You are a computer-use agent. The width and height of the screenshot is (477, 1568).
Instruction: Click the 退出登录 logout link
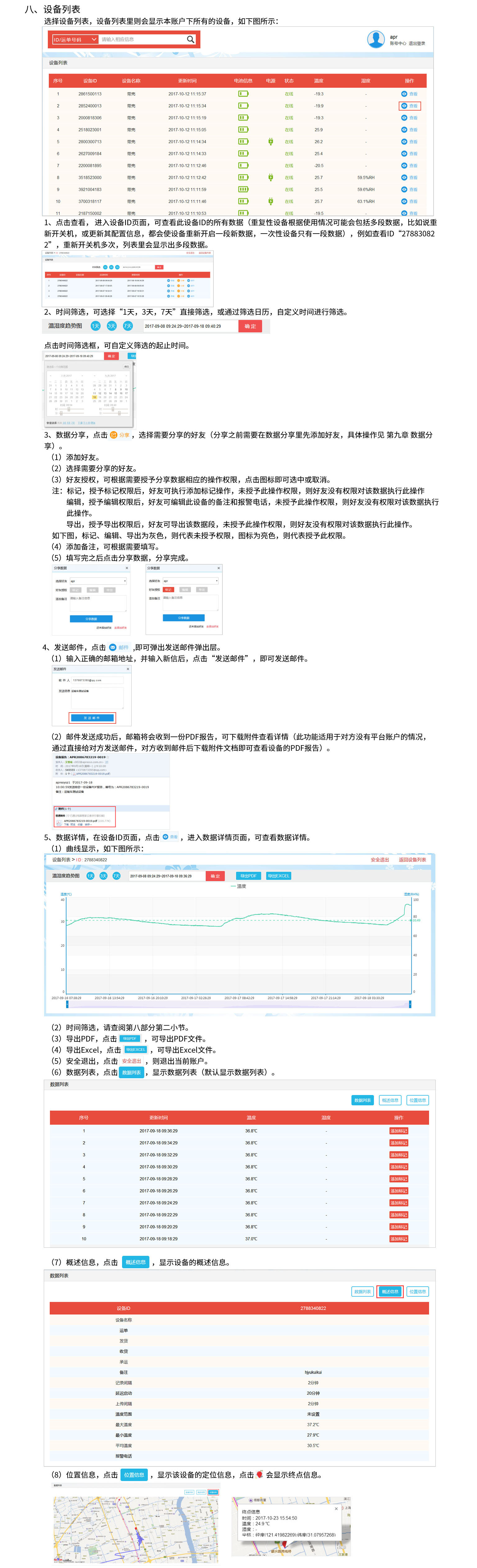[x=417, y=44]
